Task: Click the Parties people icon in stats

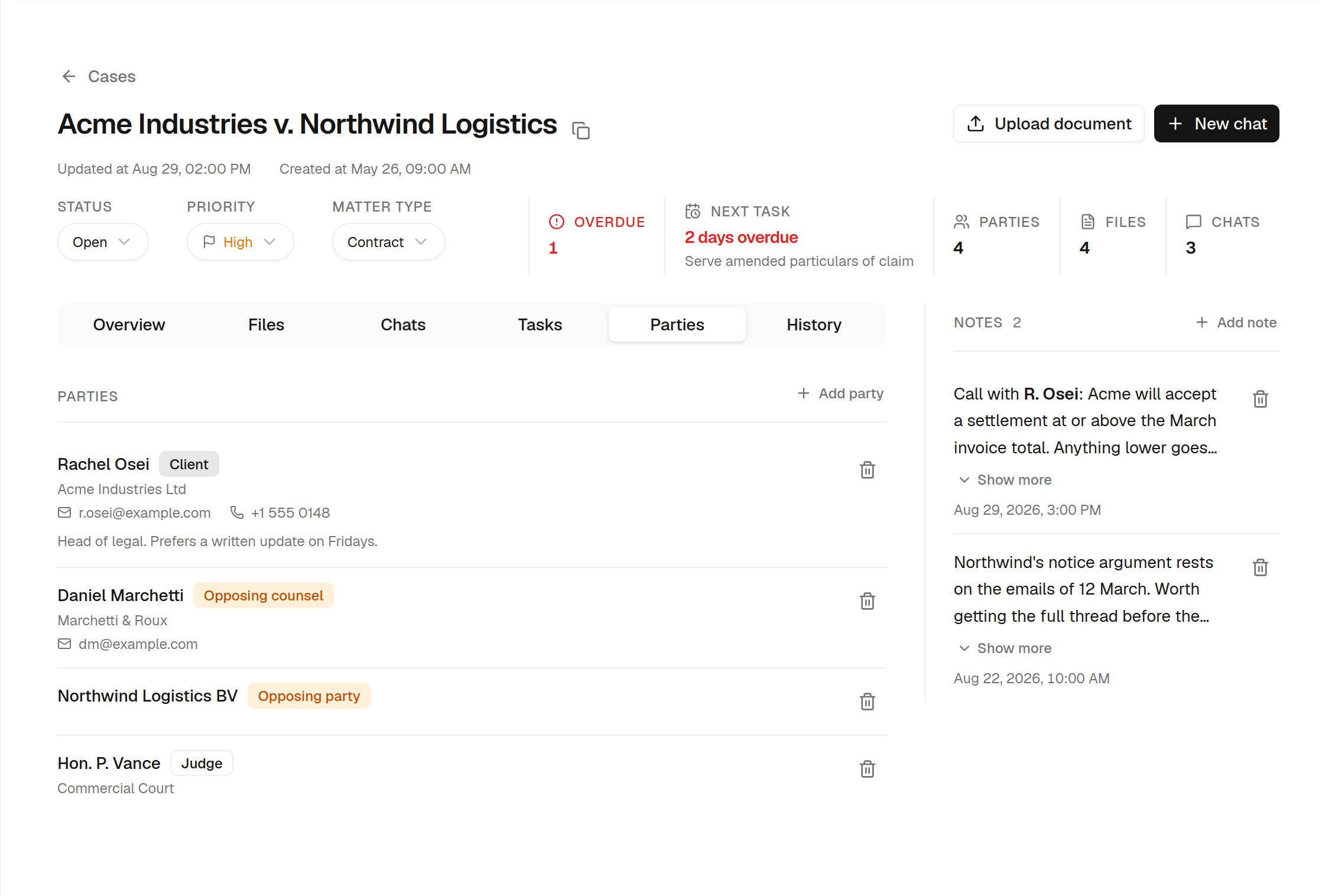Action: tap(962, 222)
